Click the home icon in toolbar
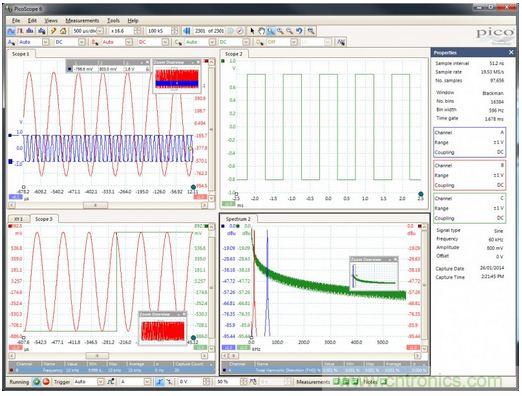 (63, 31)
